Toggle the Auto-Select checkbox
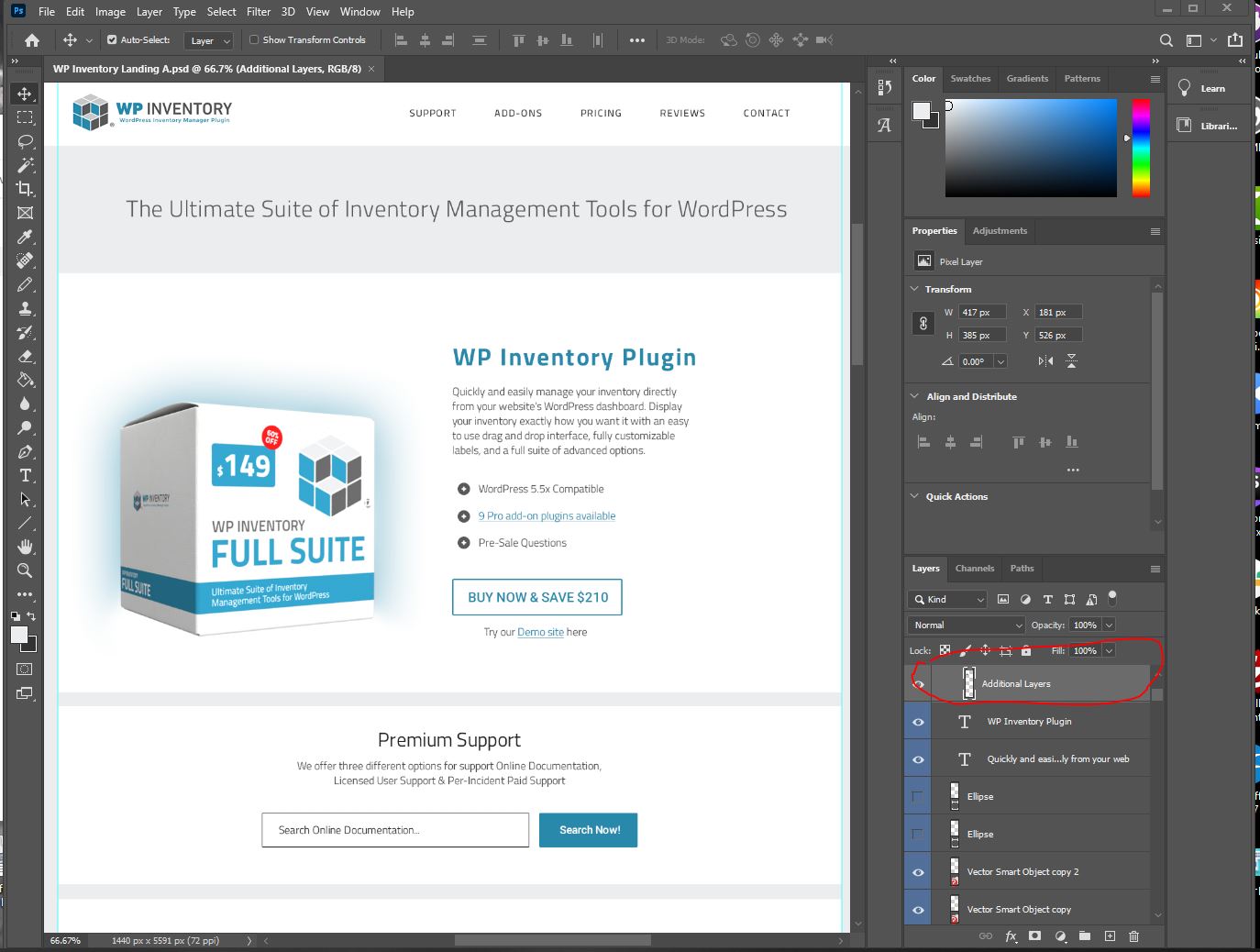1260x952 pixels. pos(112,40)
